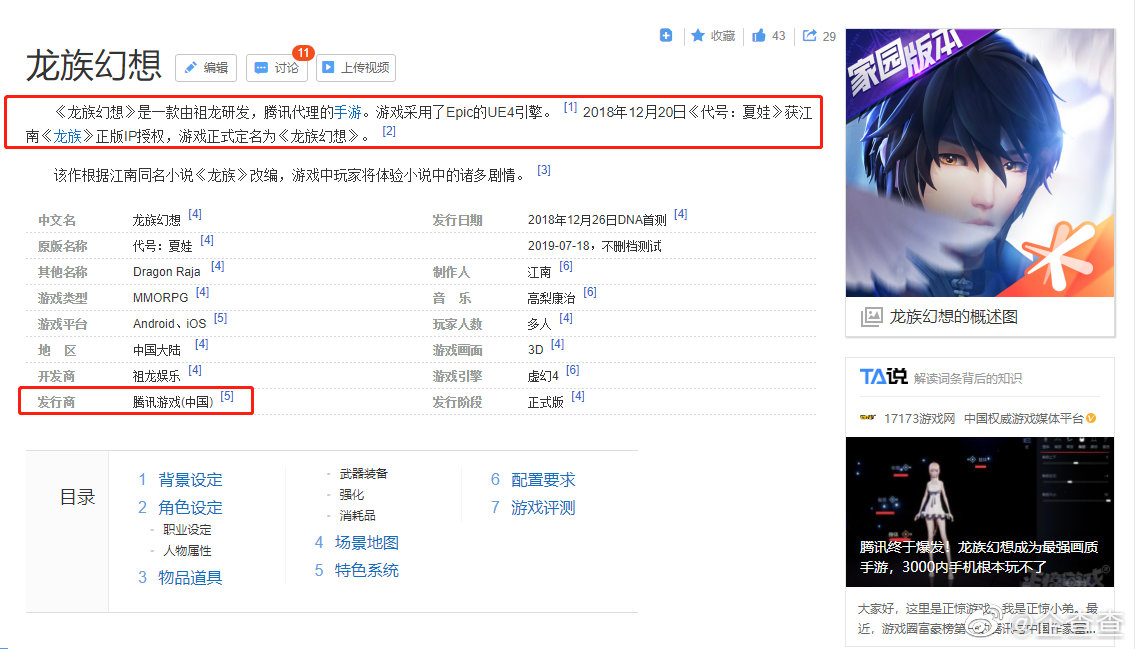Screen dimensions: 1135x649
Task: Click the 龙族幻想 page title
Action: (93, 65)
